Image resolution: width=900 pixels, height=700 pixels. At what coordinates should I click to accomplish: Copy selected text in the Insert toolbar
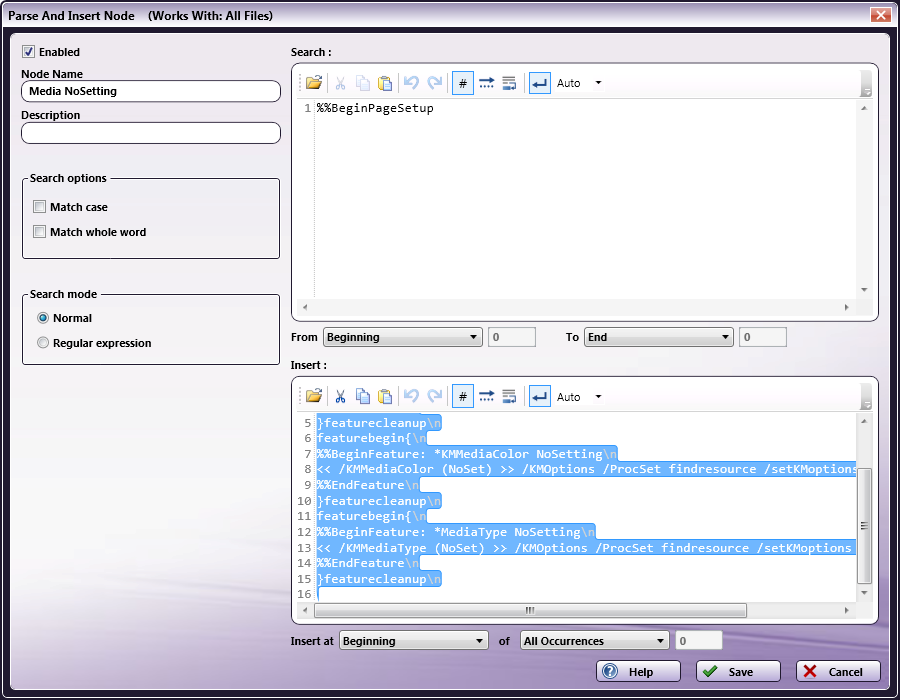(362, 396)
